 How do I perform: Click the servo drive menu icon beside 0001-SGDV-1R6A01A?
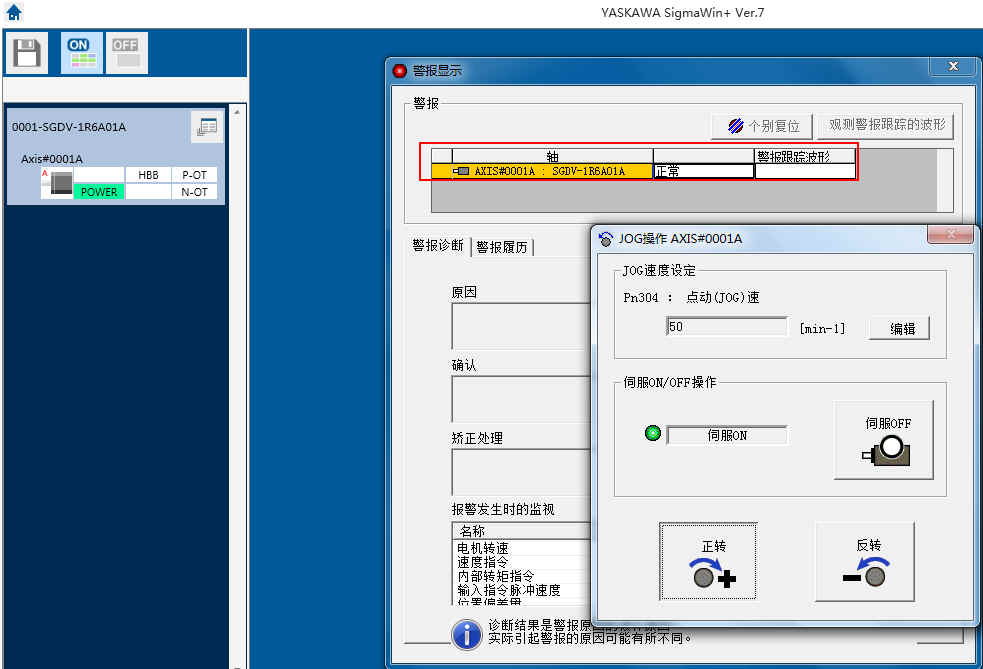coord(207,127)
